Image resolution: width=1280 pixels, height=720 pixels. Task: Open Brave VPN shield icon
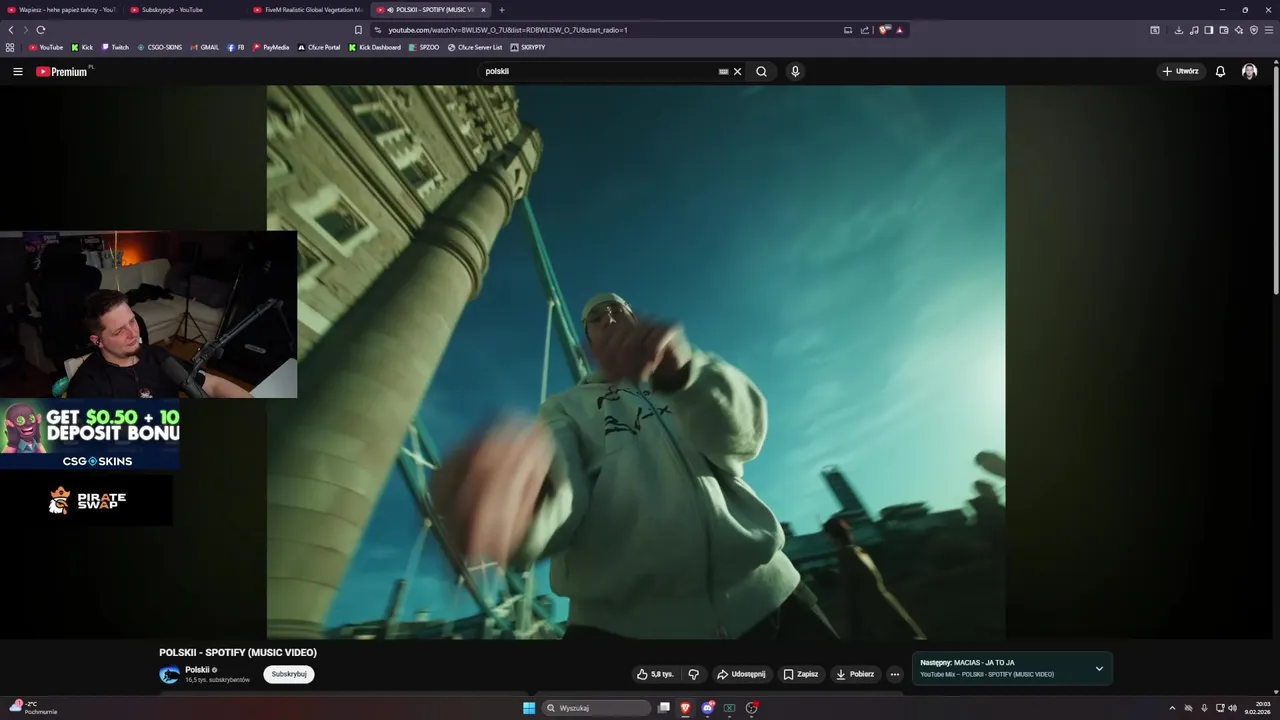1254,30
